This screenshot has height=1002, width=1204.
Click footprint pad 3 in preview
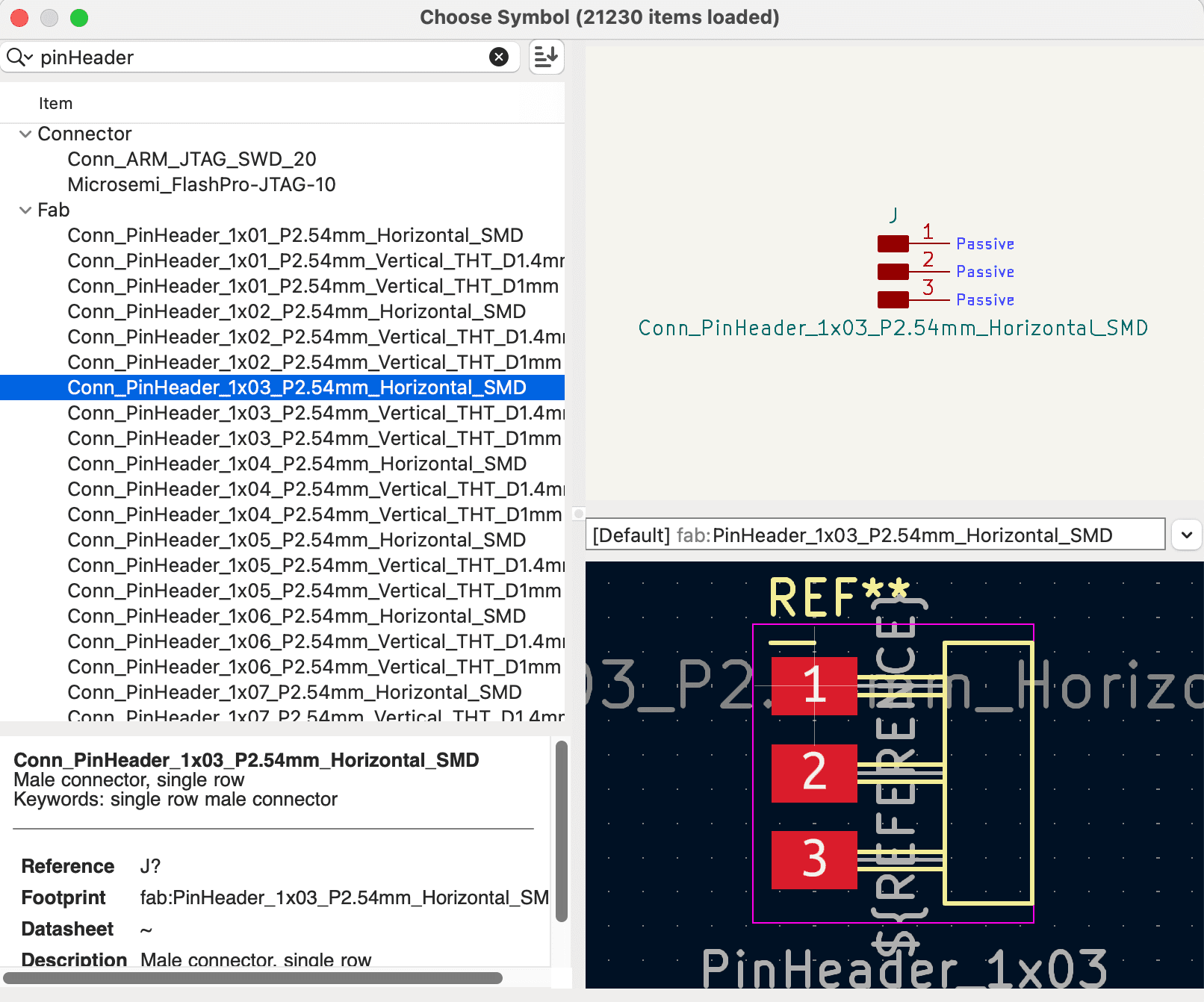point(814,859)
